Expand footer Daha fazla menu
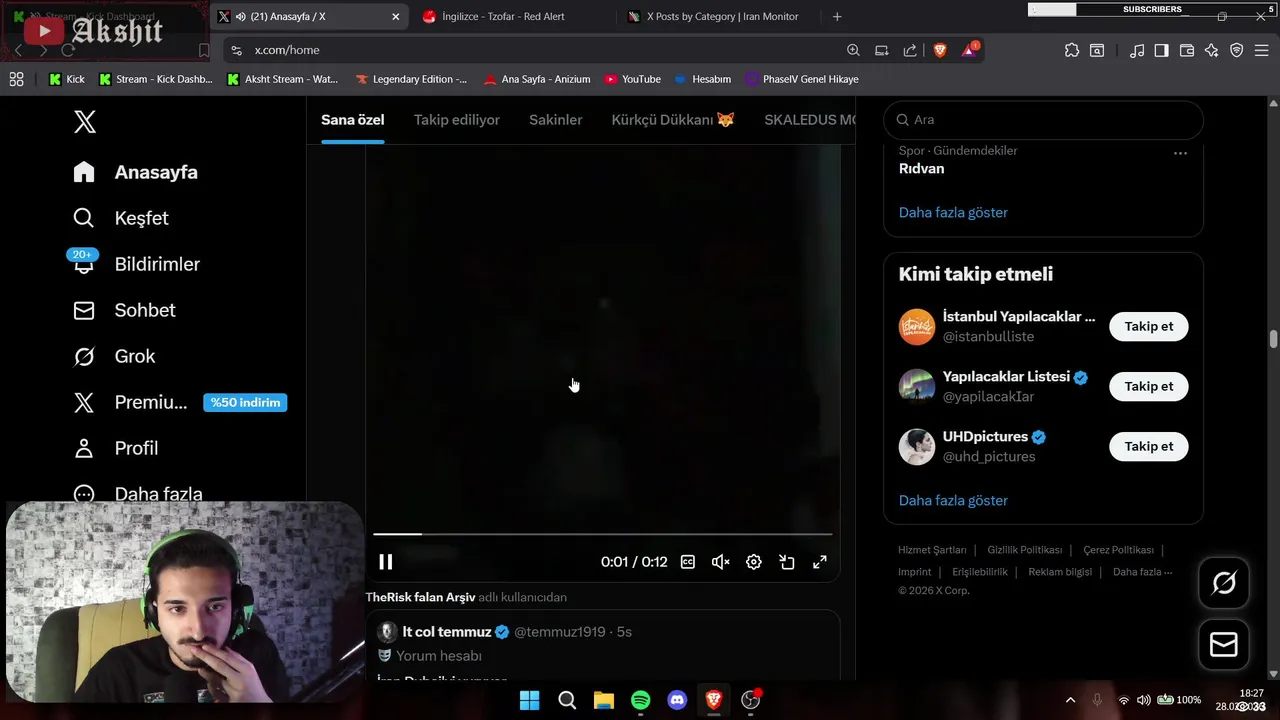Viewport: 1280px width, 720px height. (x=1142, y=572)
